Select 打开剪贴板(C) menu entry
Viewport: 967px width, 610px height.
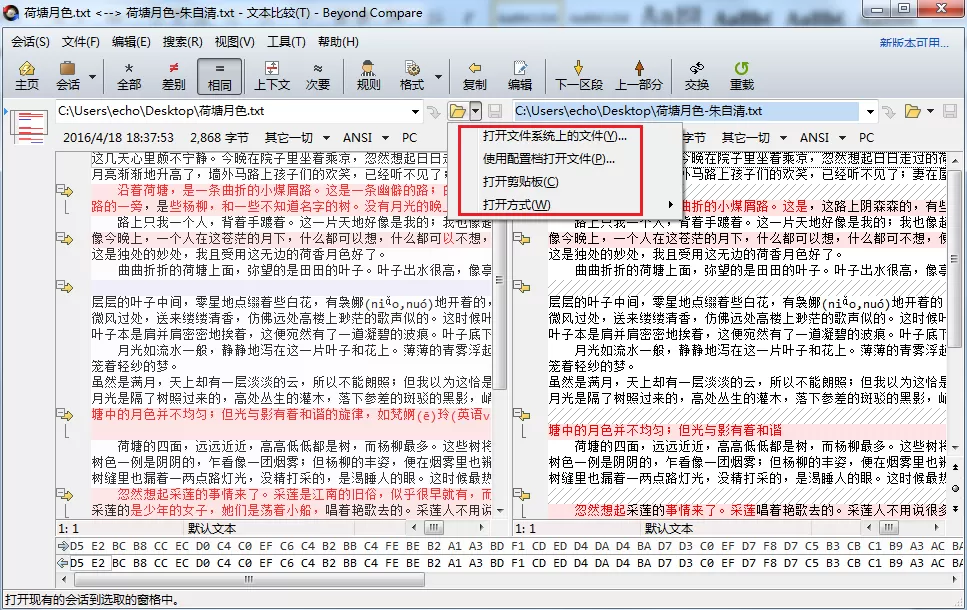(x=521, y=182)
